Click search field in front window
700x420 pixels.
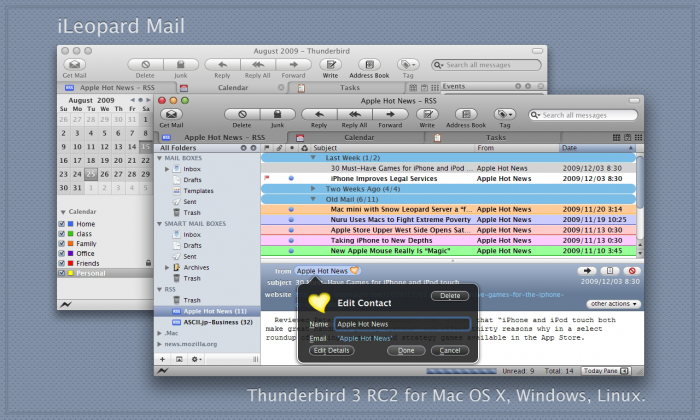[x=583, y=115]
